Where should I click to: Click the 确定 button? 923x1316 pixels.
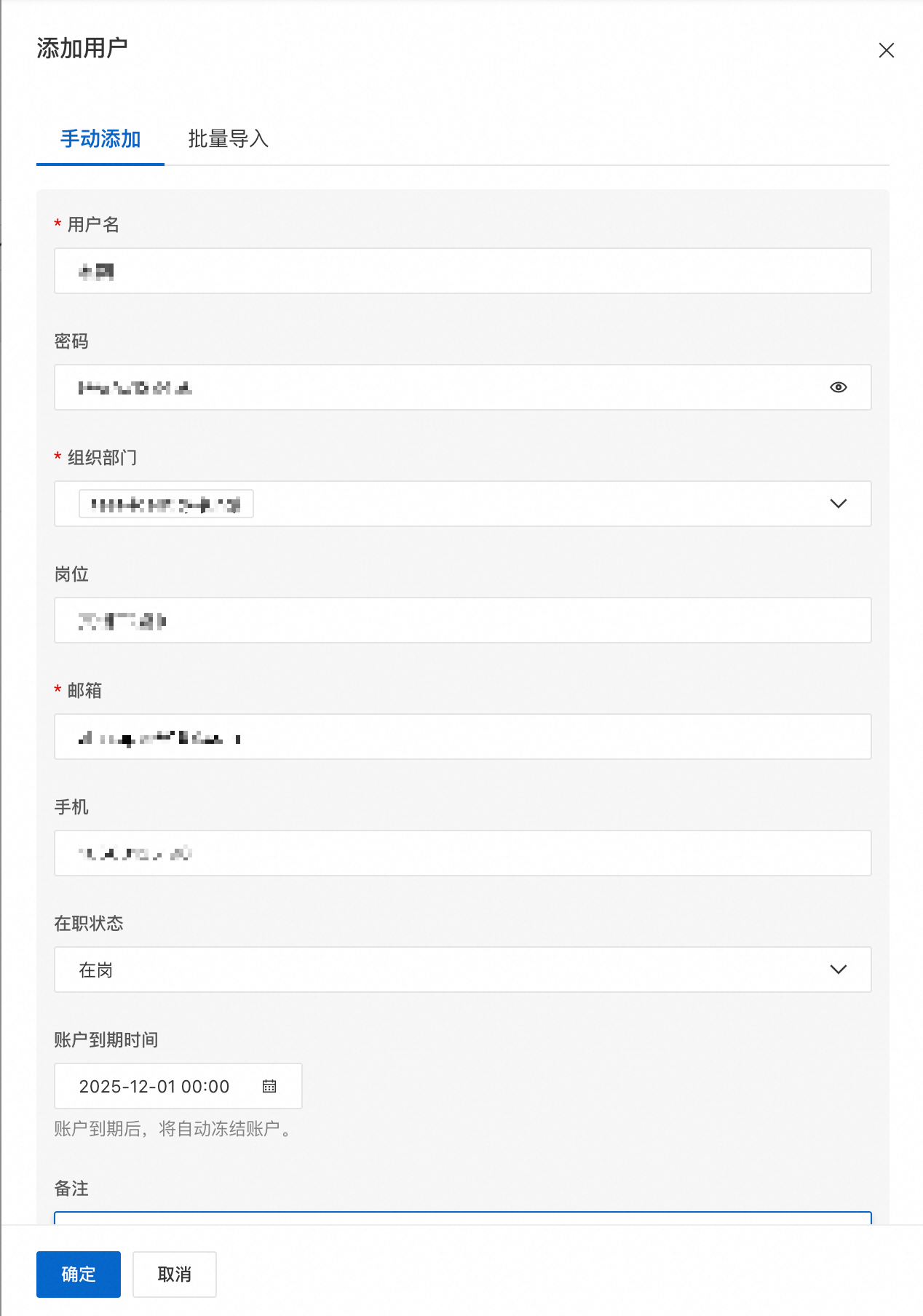(79, 1274)
